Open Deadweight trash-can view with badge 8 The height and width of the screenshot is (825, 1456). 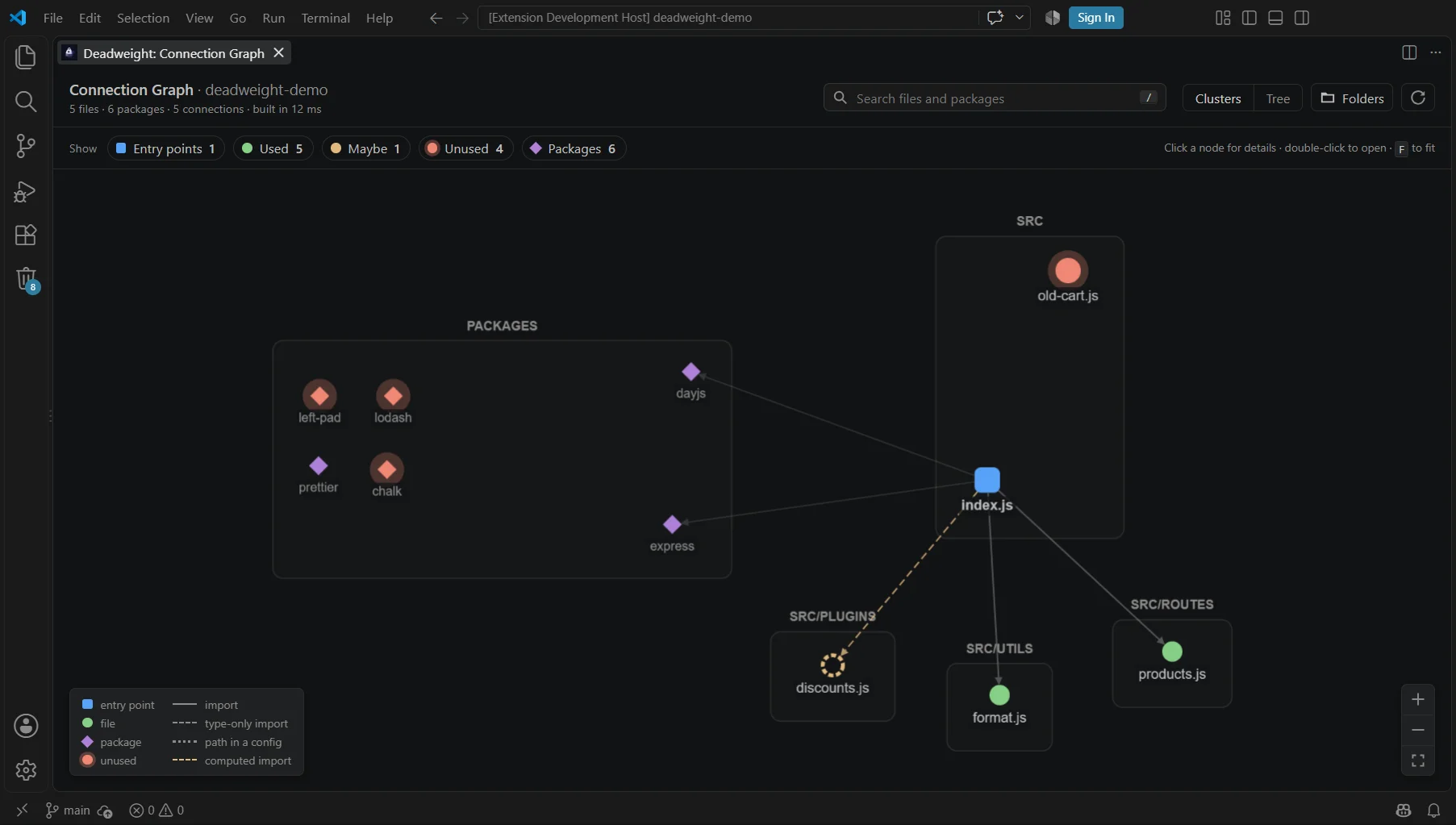[26, 280]
